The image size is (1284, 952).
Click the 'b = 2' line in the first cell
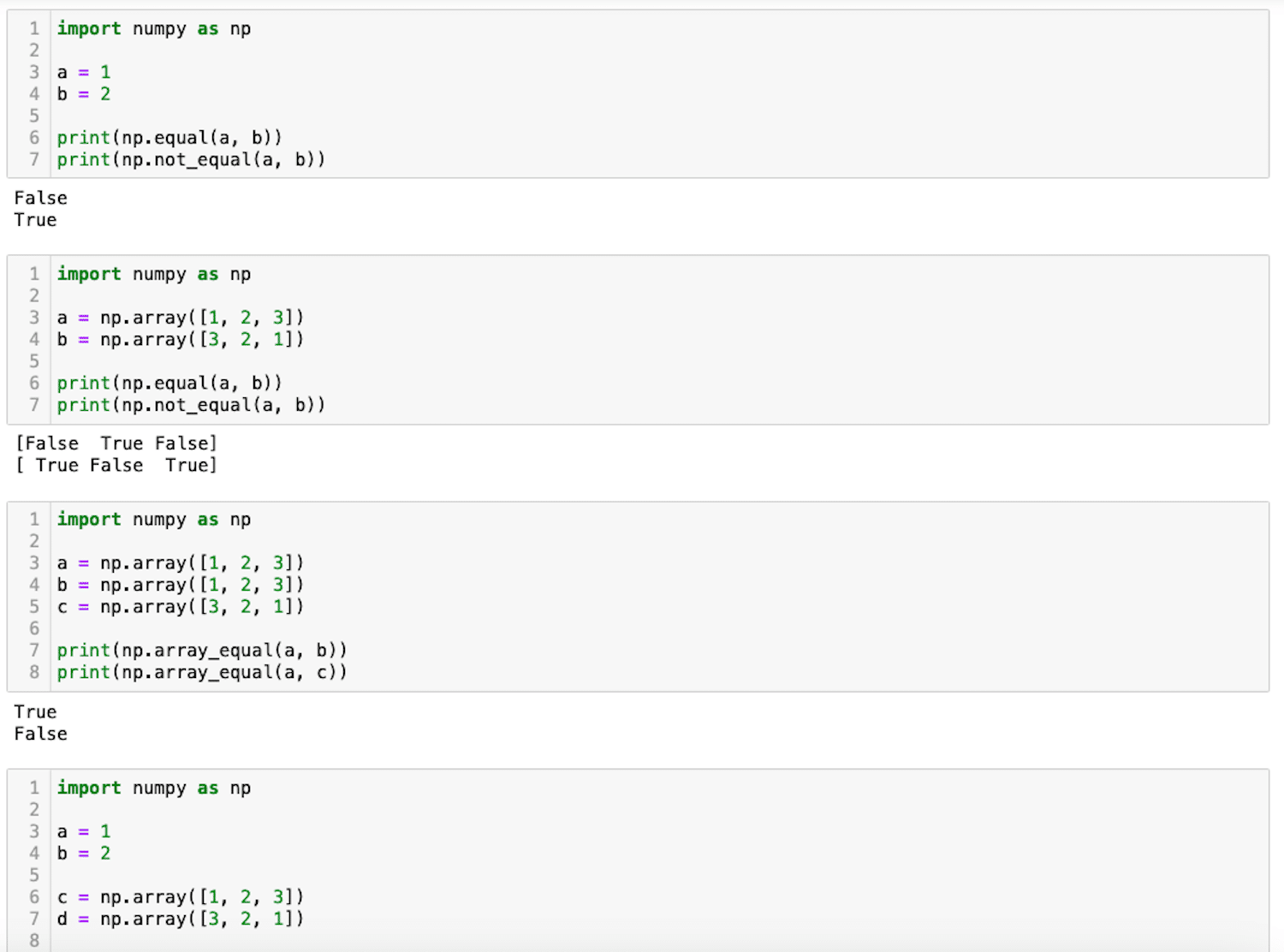click(x=84, y=94)
